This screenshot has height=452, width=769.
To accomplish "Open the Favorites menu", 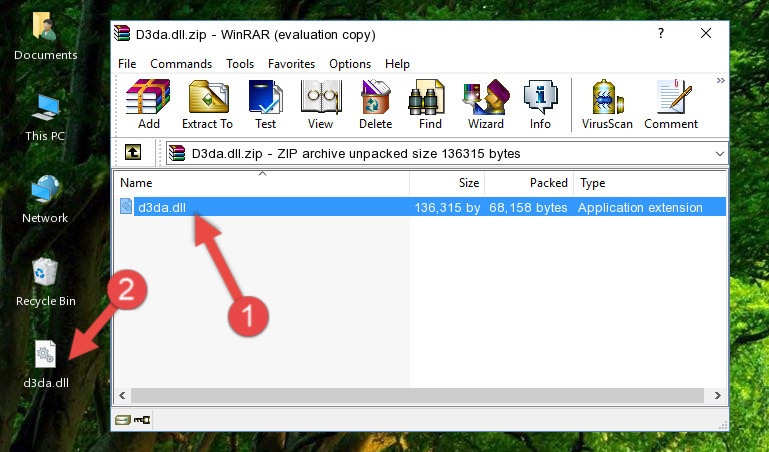I will (291, 64).
